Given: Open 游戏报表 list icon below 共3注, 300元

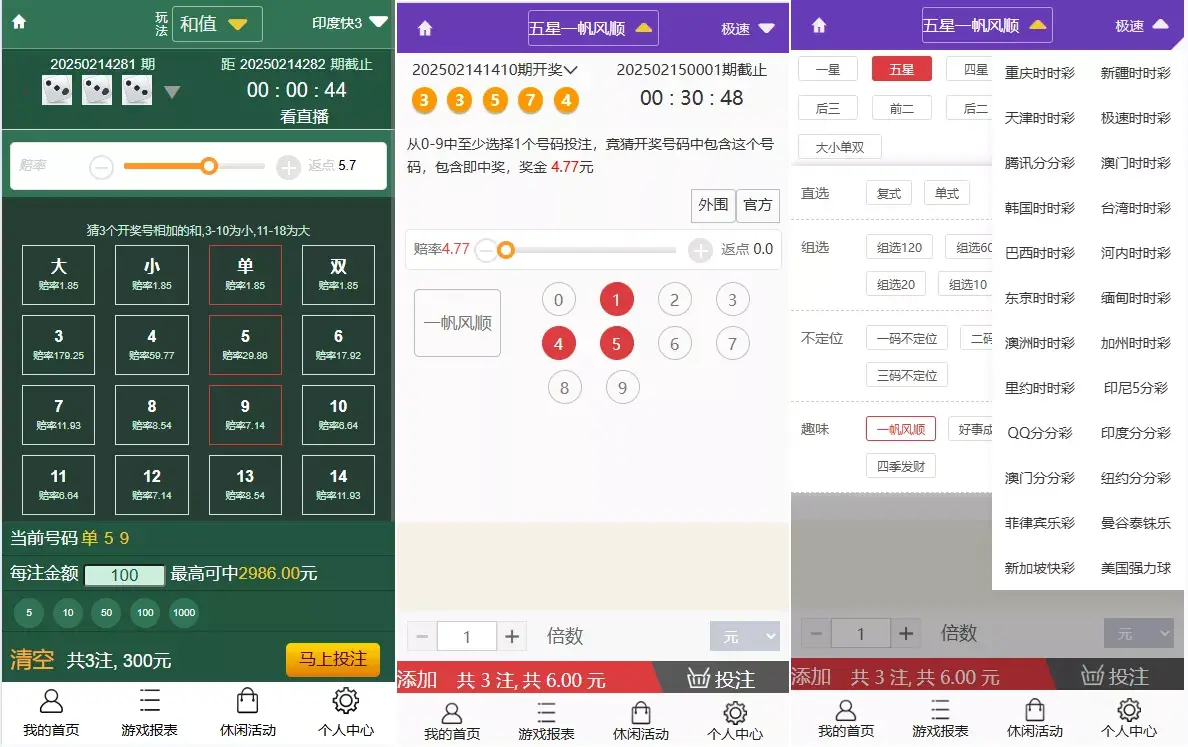Looking at the screenshot, I should (149, 701).
